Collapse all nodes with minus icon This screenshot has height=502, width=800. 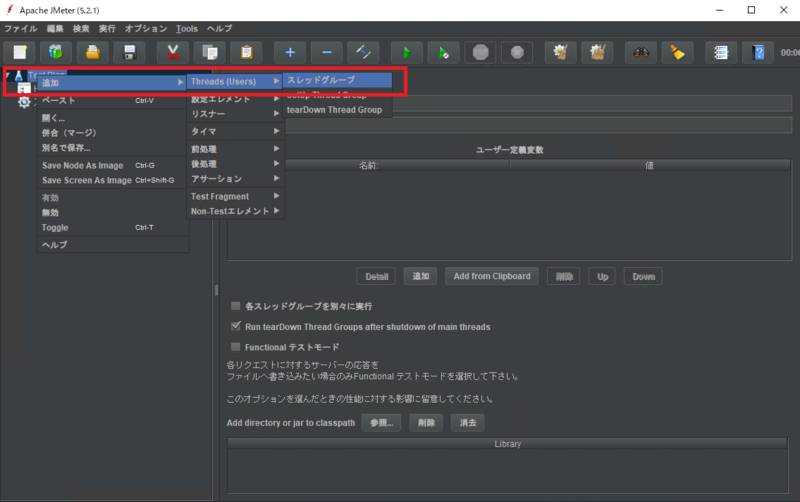point(327,53)
